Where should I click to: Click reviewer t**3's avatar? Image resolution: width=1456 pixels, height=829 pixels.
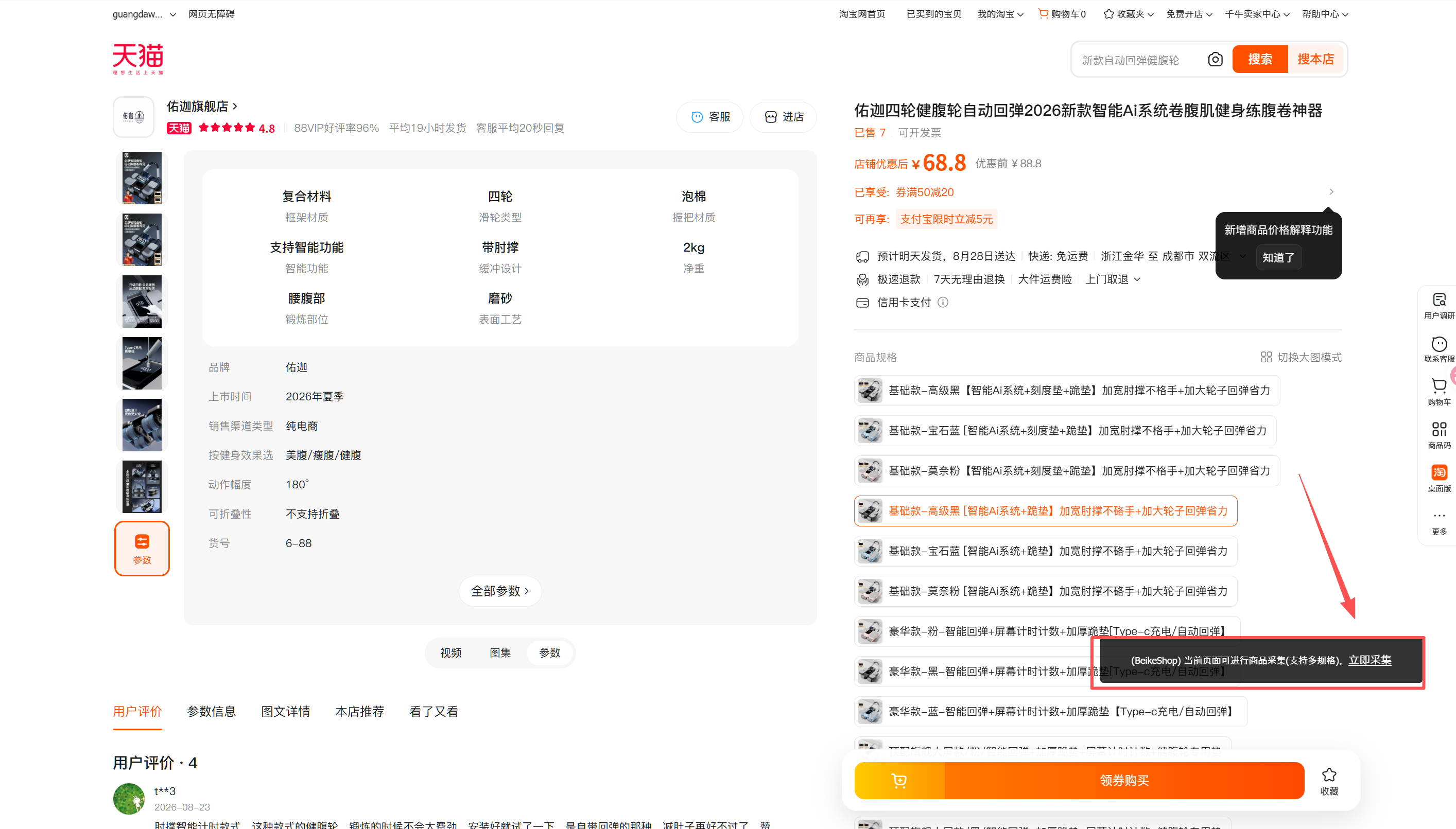[x=129, y=799]
